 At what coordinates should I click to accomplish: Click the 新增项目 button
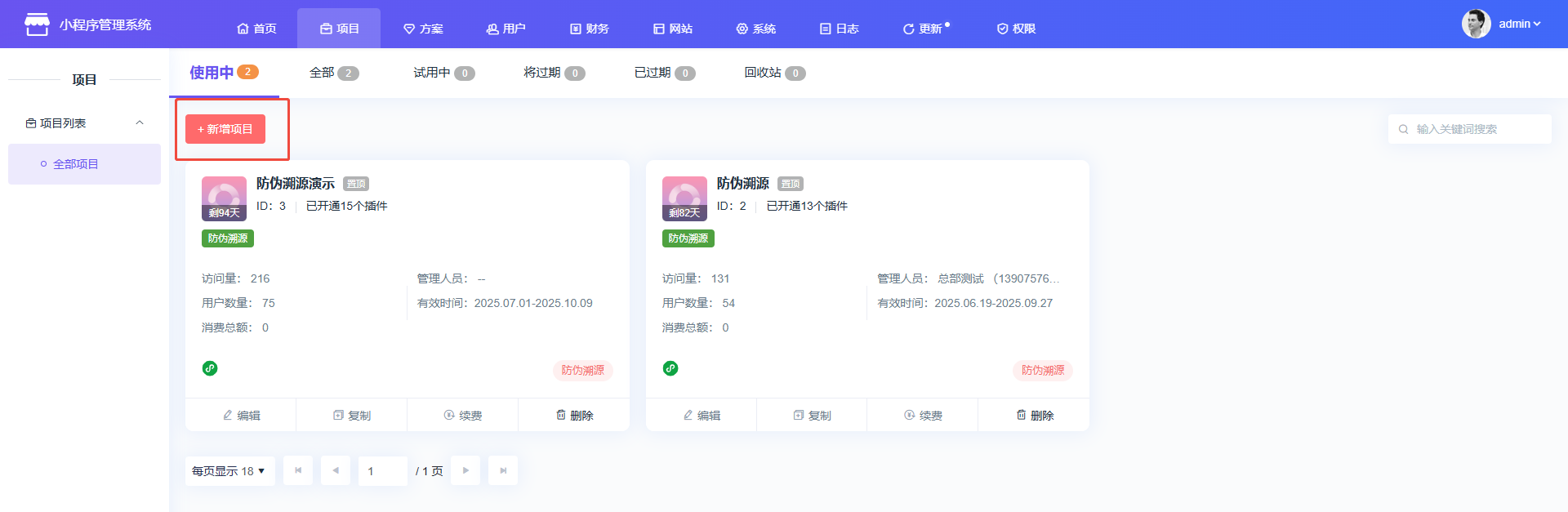(x=225, y=129)
